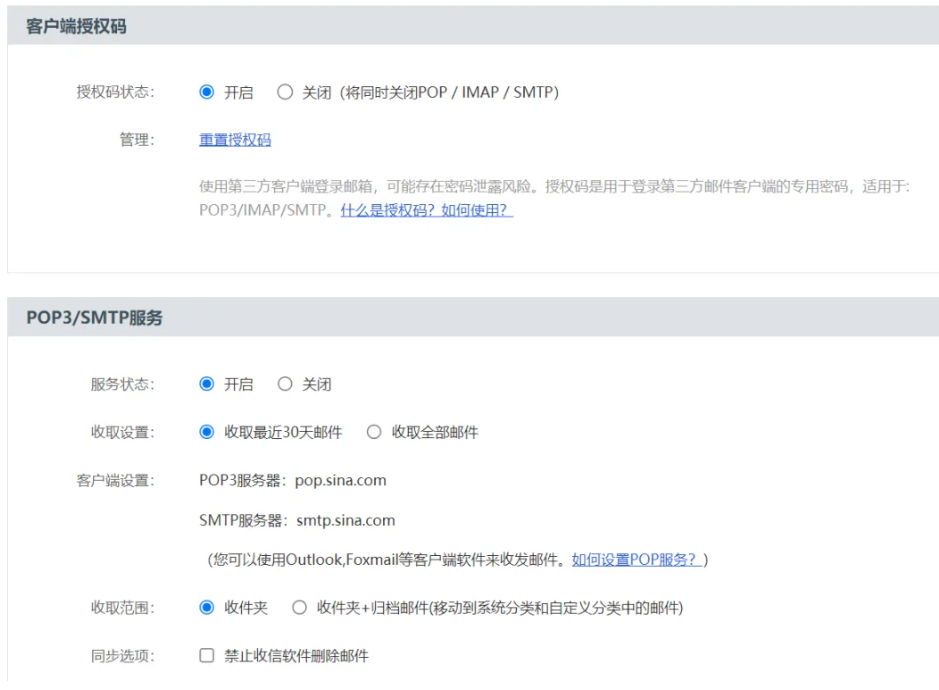
Task: Open 什么是授权码?如何使用? help link
Action: pos(426,210)
